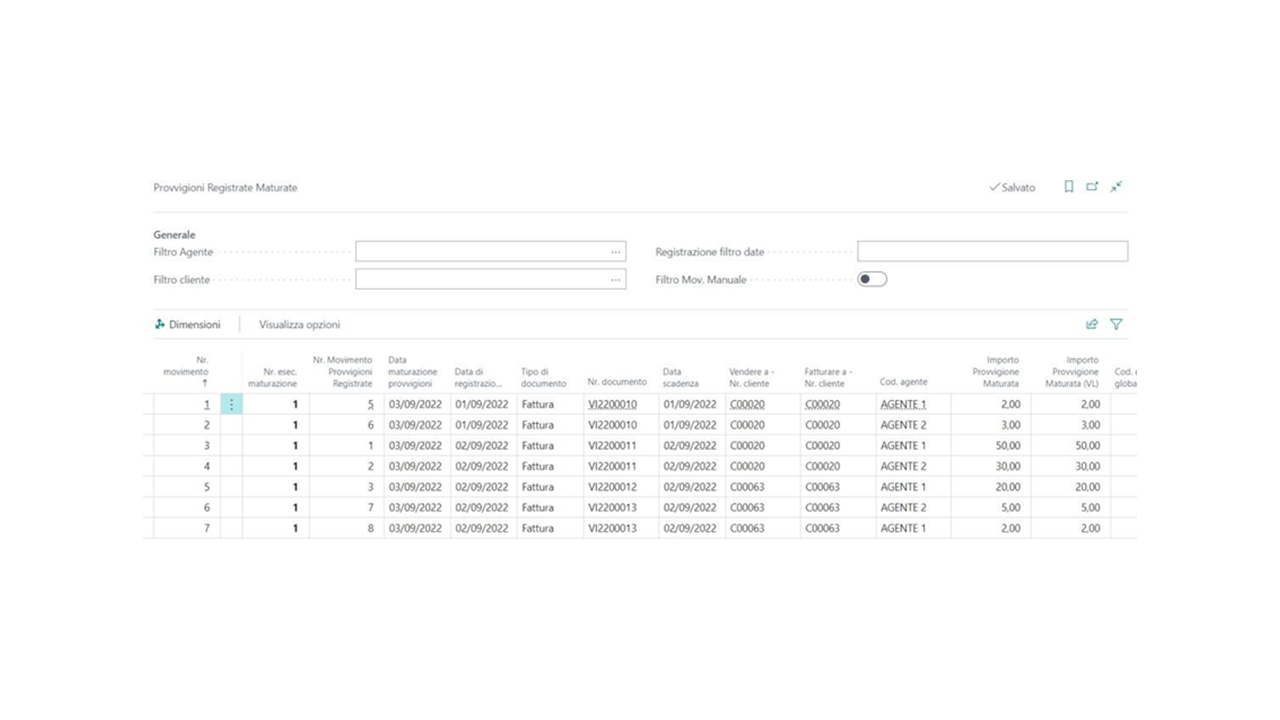Open Nr. movimento 1 link
Image resolution: width=1280 pixels, height=720 pixels.
click(x=207, y=404)
